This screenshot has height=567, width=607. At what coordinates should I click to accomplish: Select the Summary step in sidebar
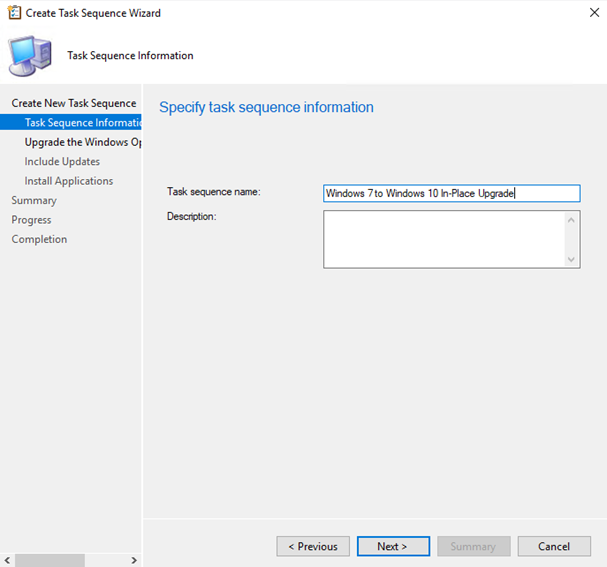[x=34, y=200]
